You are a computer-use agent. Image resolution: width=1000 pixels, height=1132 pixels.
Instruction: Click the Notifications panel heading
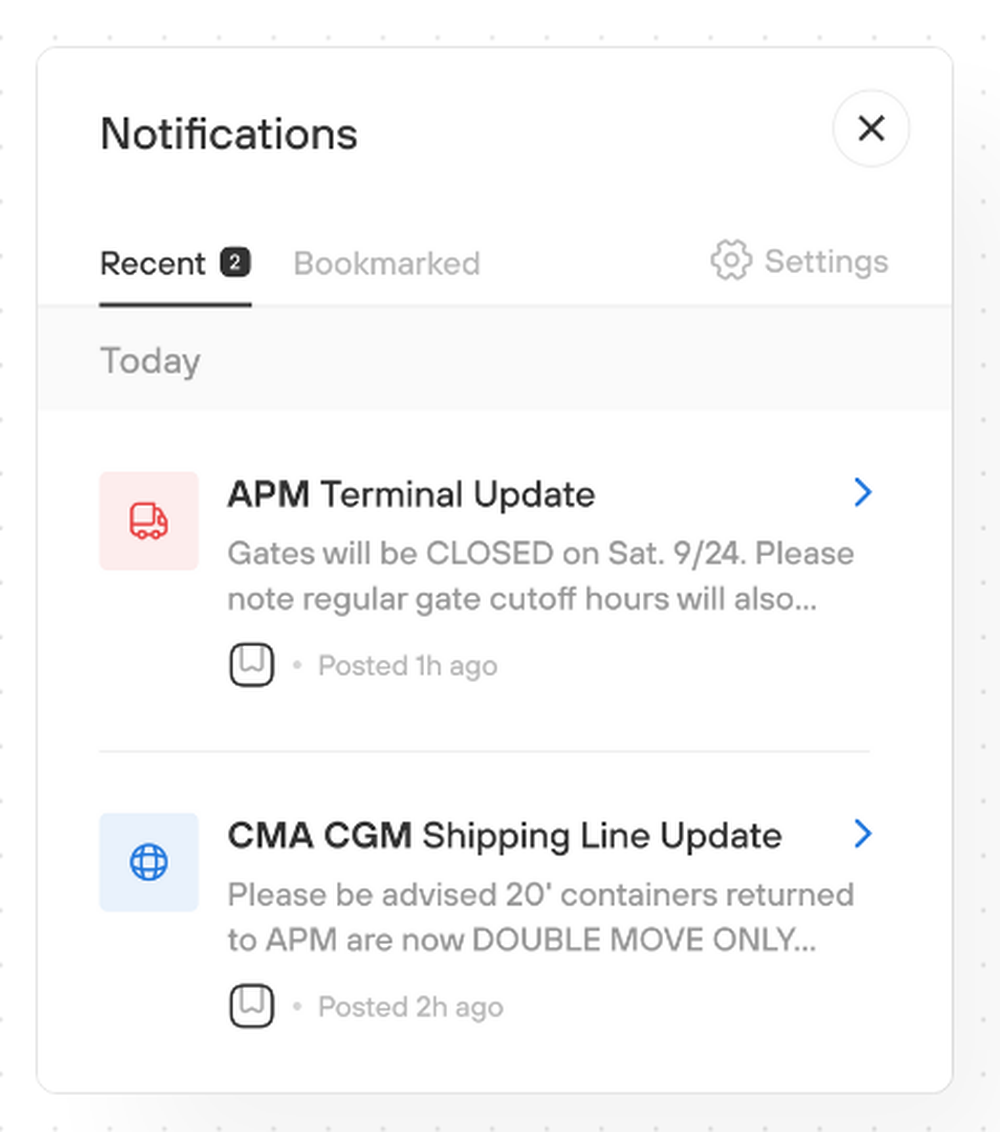pyautogui.click(x=229, y=134)
